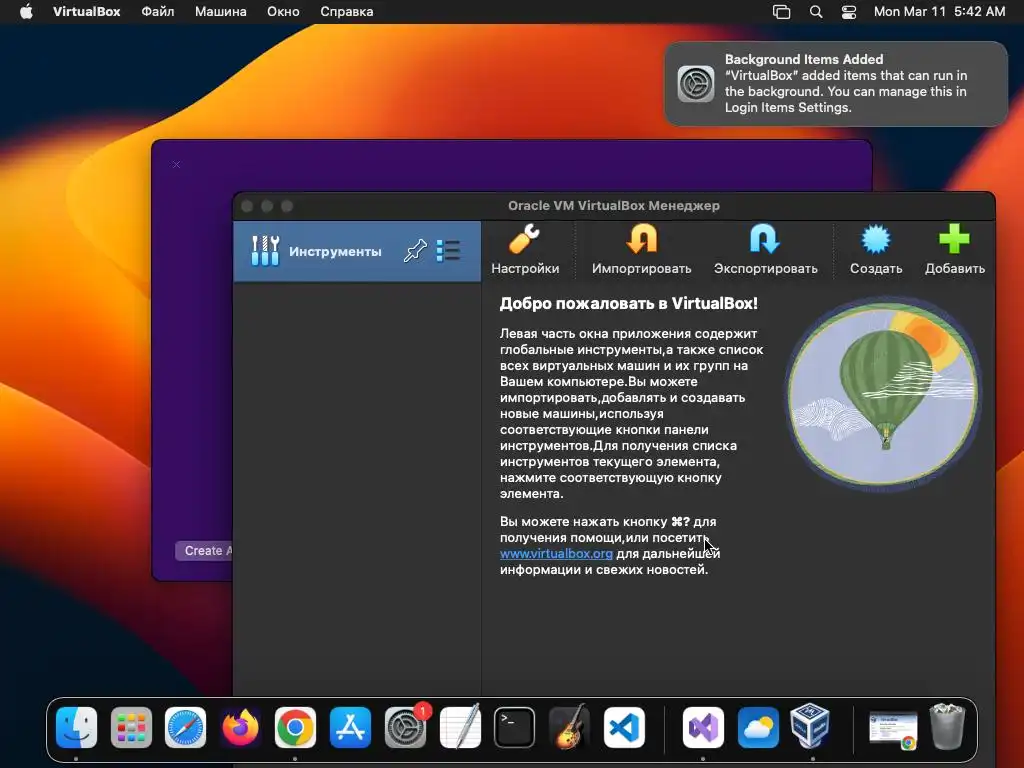This screenshot has width=1024, height=768.
Task: Open Terminal from the Dock
Action: (515, 728)
